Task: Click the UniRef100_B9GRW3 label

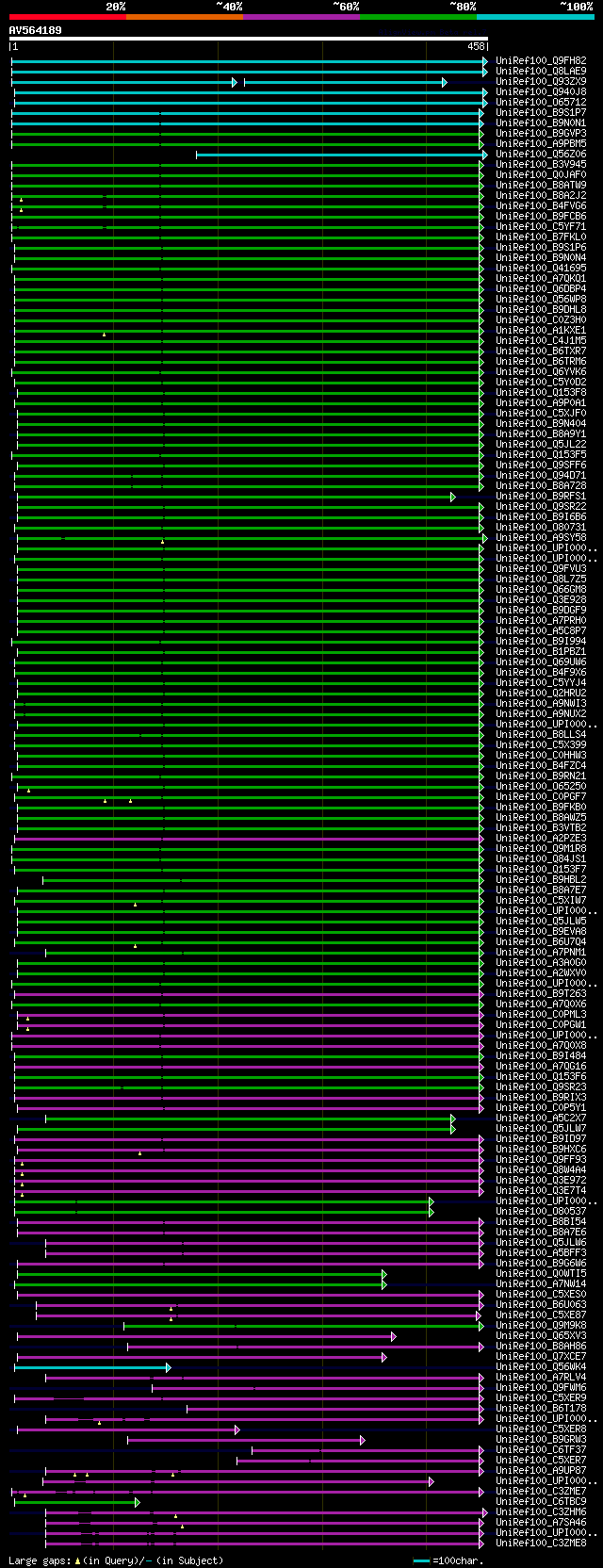Action: (x=541, y=1440)
